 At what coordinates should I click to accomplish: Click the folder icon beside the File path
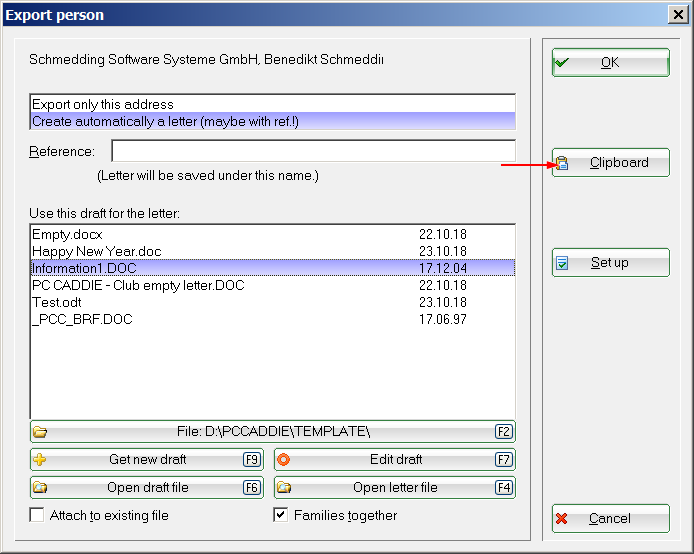[40, 432]
